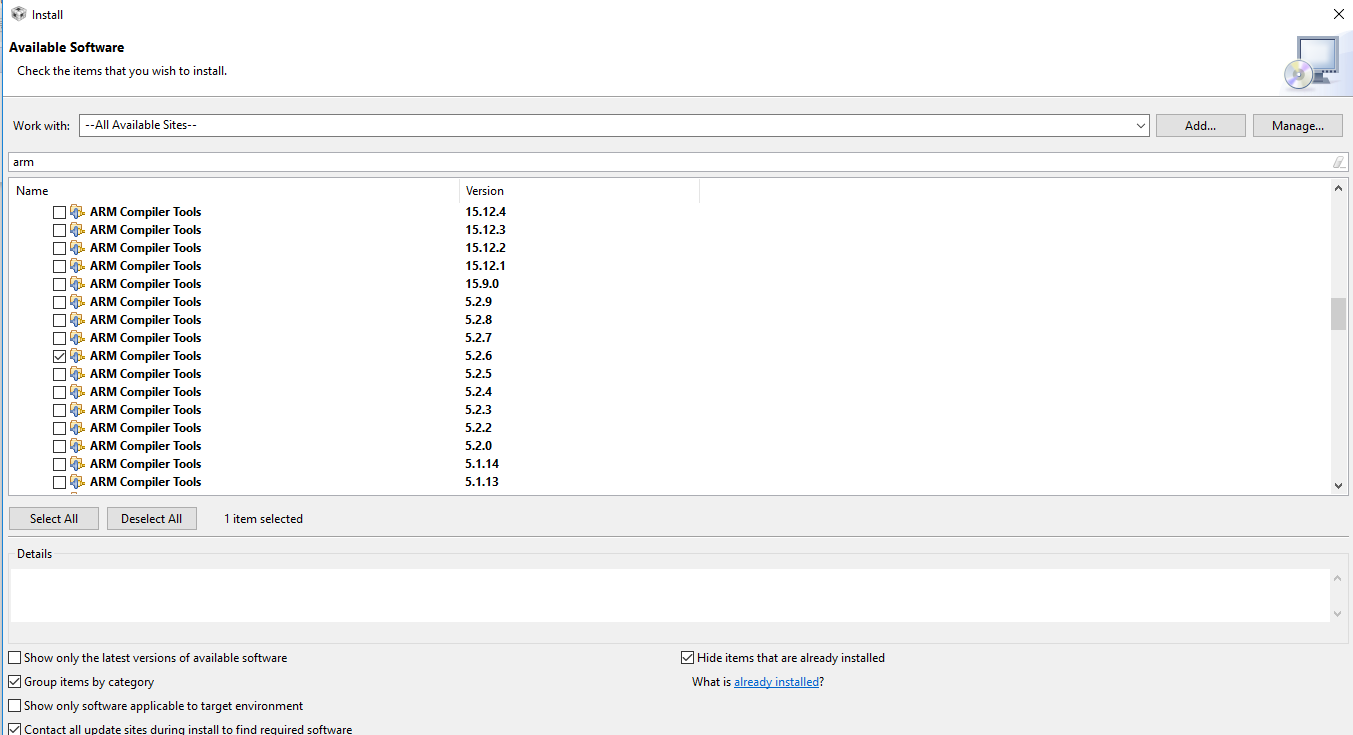
Task: Click feature icon for version 5.2.9 row
Action: (x=77, y=302)
